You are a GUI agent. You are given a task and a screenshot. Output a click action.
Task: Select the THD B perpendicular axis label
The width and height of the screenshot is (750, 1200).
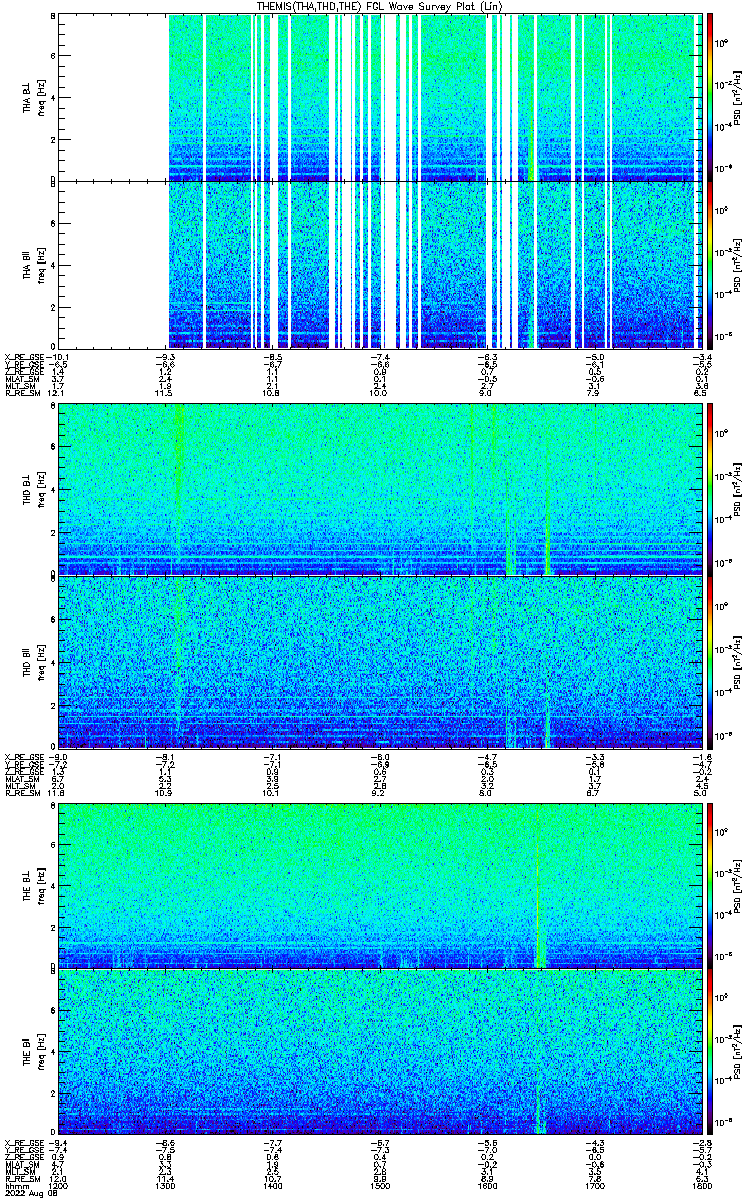tap(26, 489)
